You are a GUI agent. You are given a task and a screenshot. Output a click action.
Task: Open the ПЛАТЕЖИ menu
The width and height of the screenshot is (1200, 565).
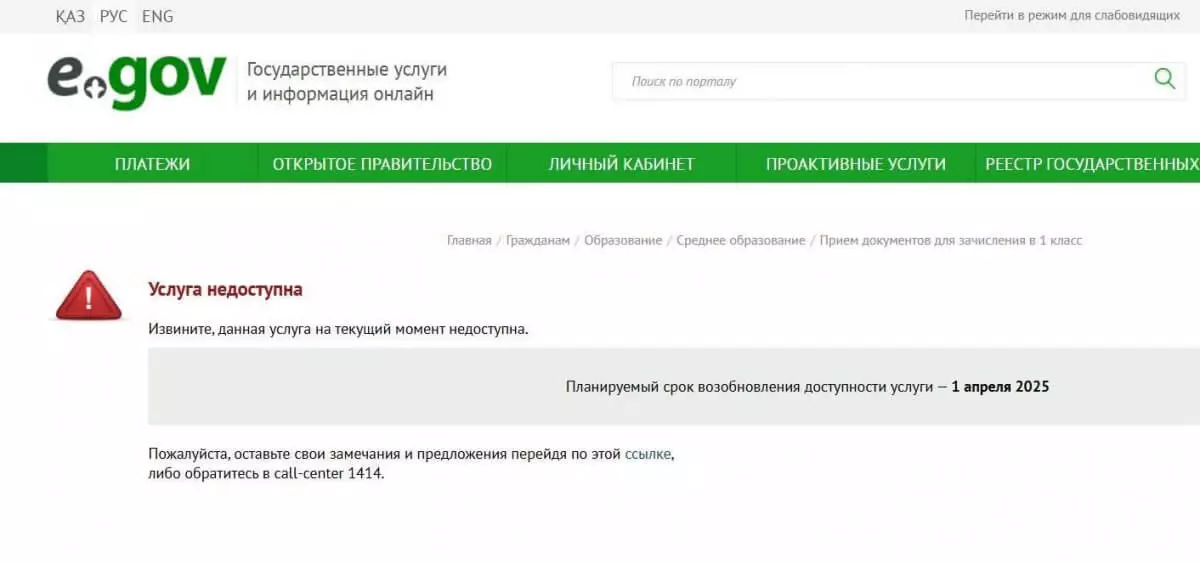pos(152,164)
